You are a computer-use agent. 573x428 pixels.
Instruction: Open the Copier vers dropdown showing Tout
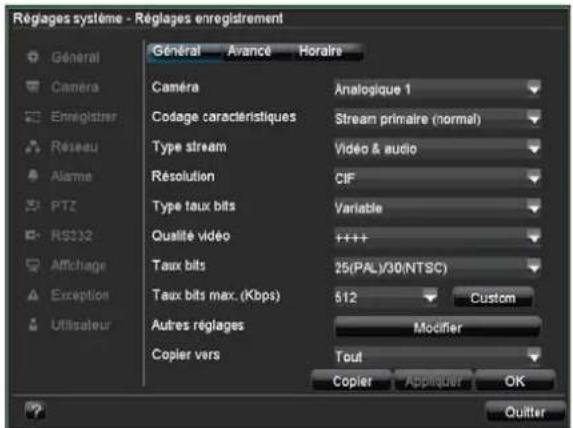(x=437, y=356)
